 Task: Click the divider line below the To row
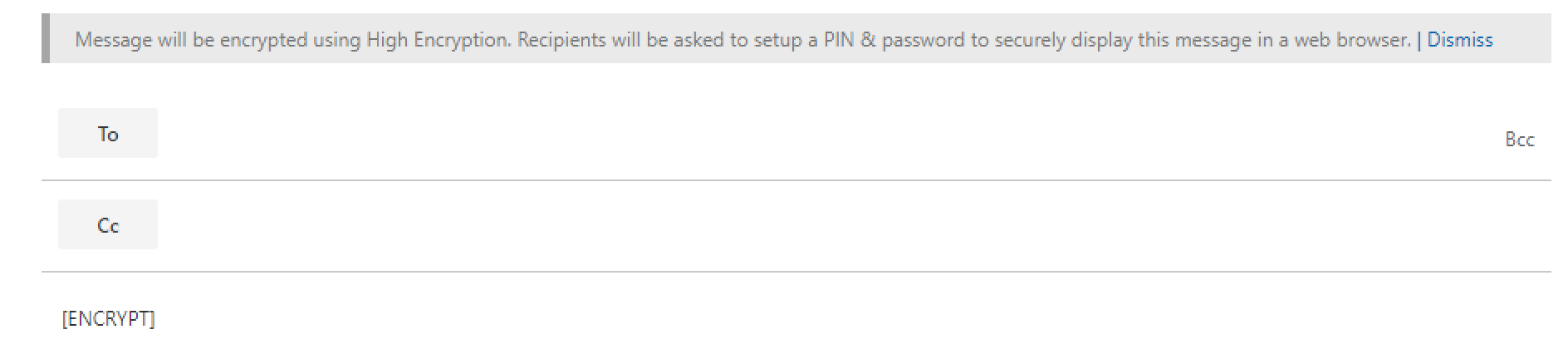pyautogui.click(x=796, y=180)
